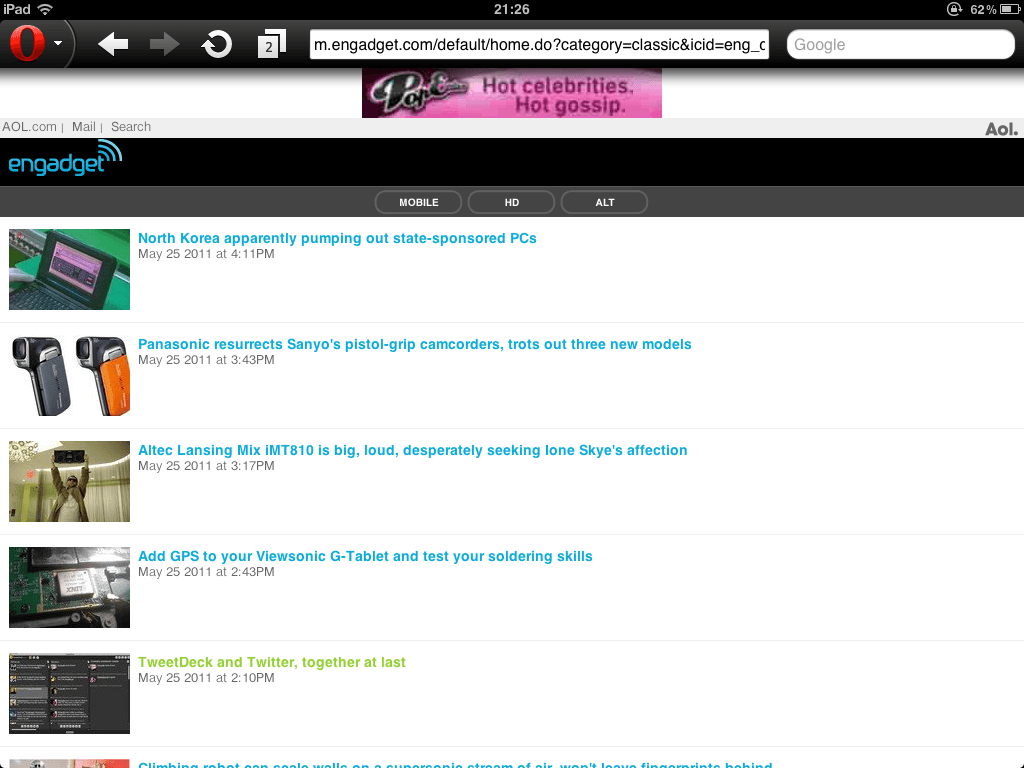Screen dimensions: 1024x768
Task: Focus the Google search field
Action: coord(901,44)
